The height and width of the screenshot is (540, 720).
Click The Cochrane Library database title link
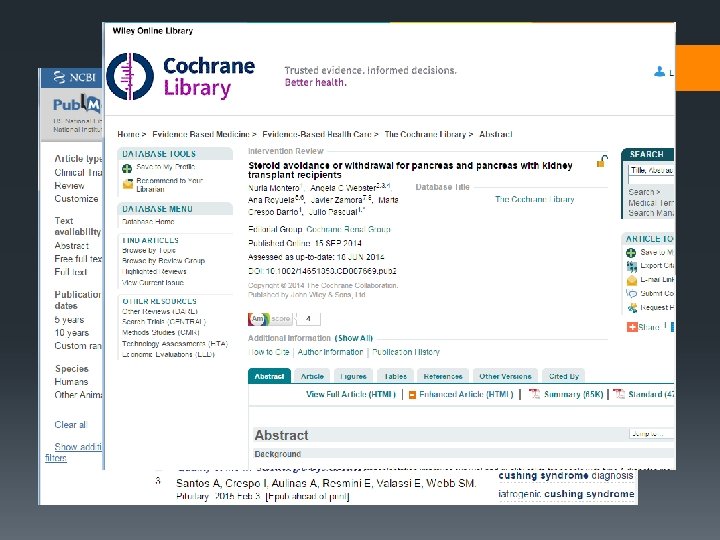coord(534,199)
